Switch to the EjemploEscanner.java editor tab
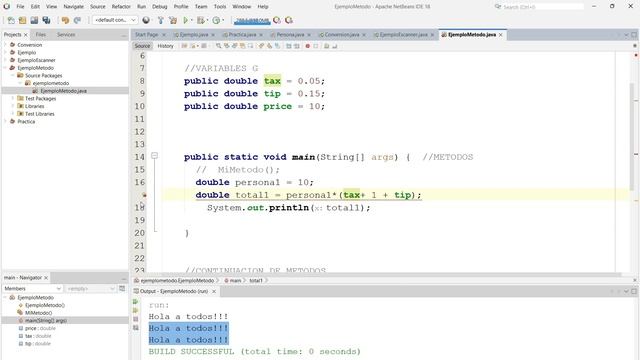 point(403,35)
